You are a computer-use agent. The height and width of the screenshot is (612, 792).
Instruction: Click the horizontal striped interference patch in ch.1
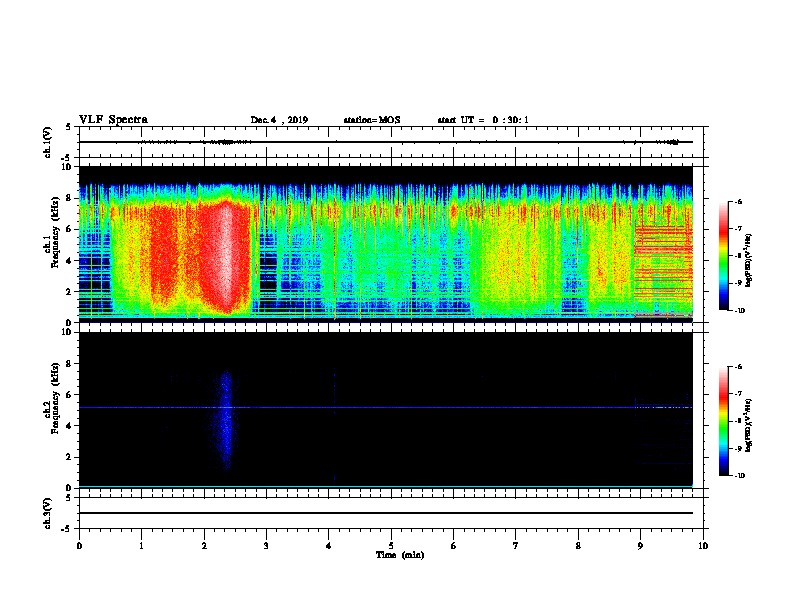click(663, 270)
